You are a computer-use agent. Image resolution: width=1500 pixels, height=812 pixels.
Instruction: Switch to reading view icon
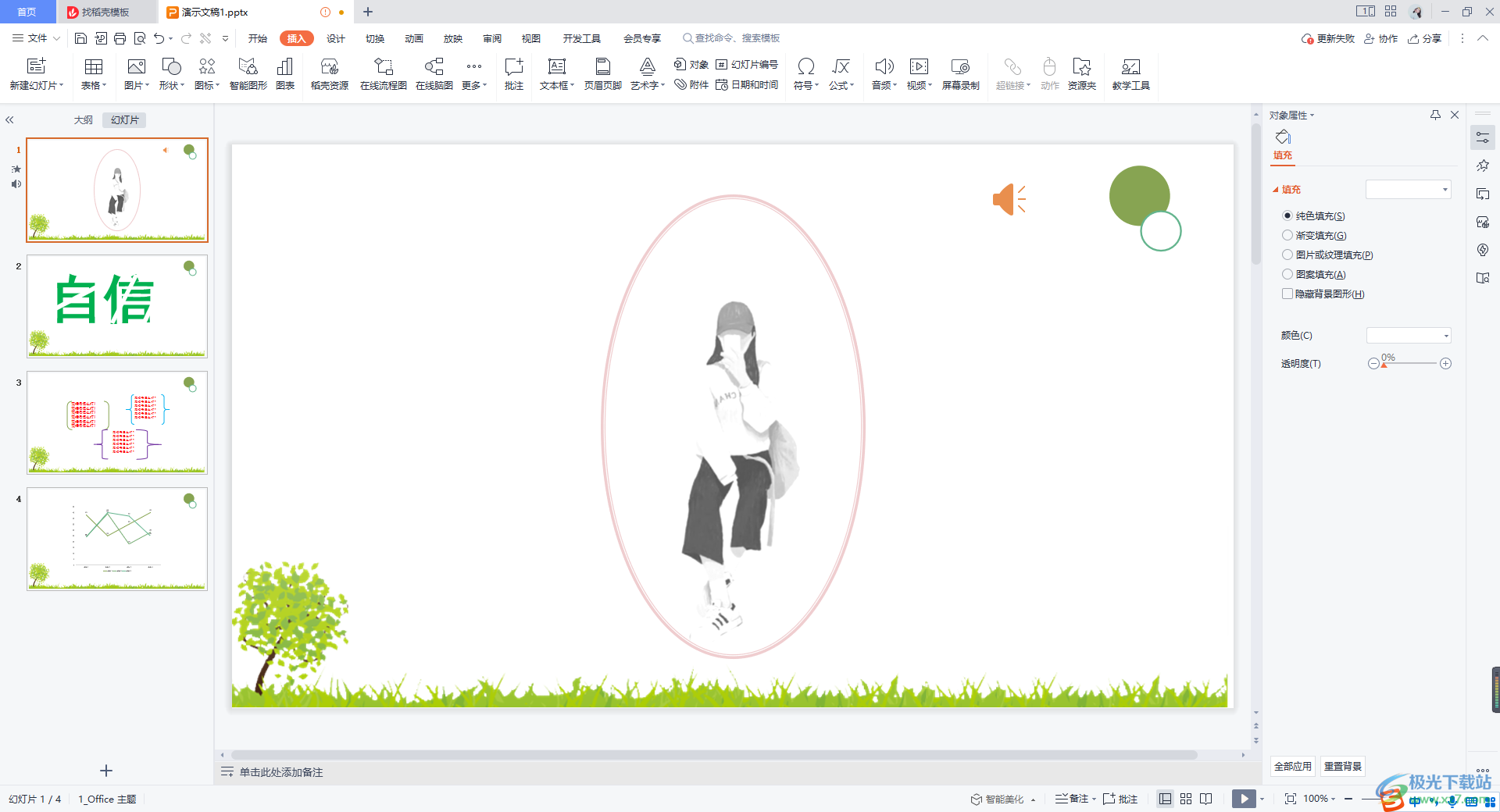(1206, 799)
